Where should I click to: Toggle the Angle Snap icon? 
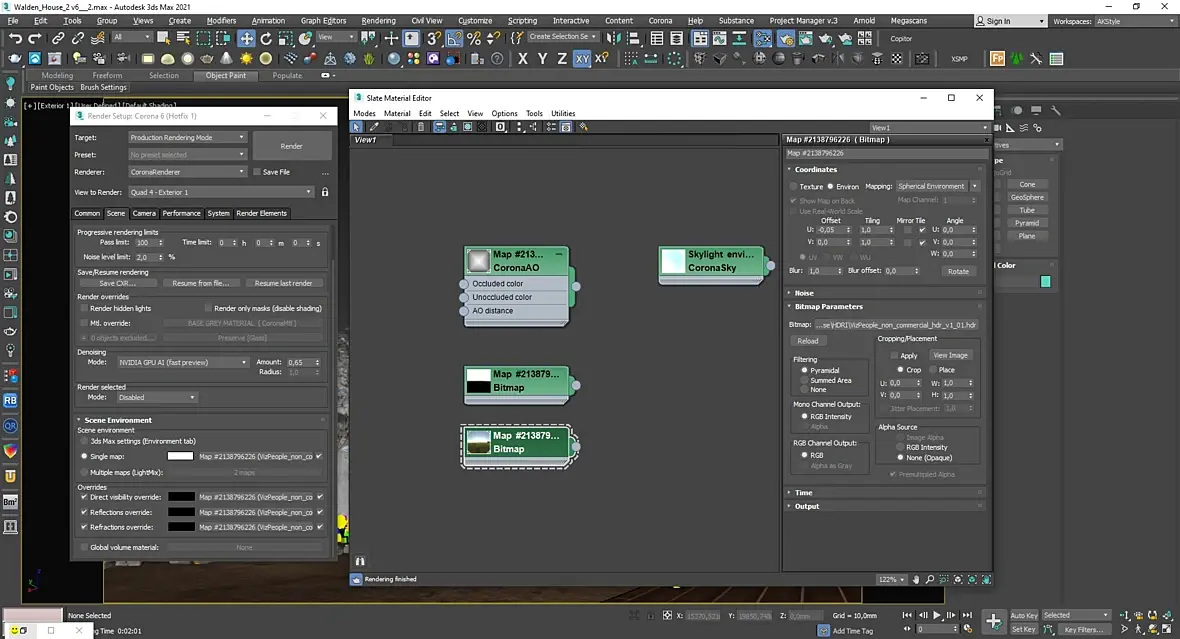[454, 38]
